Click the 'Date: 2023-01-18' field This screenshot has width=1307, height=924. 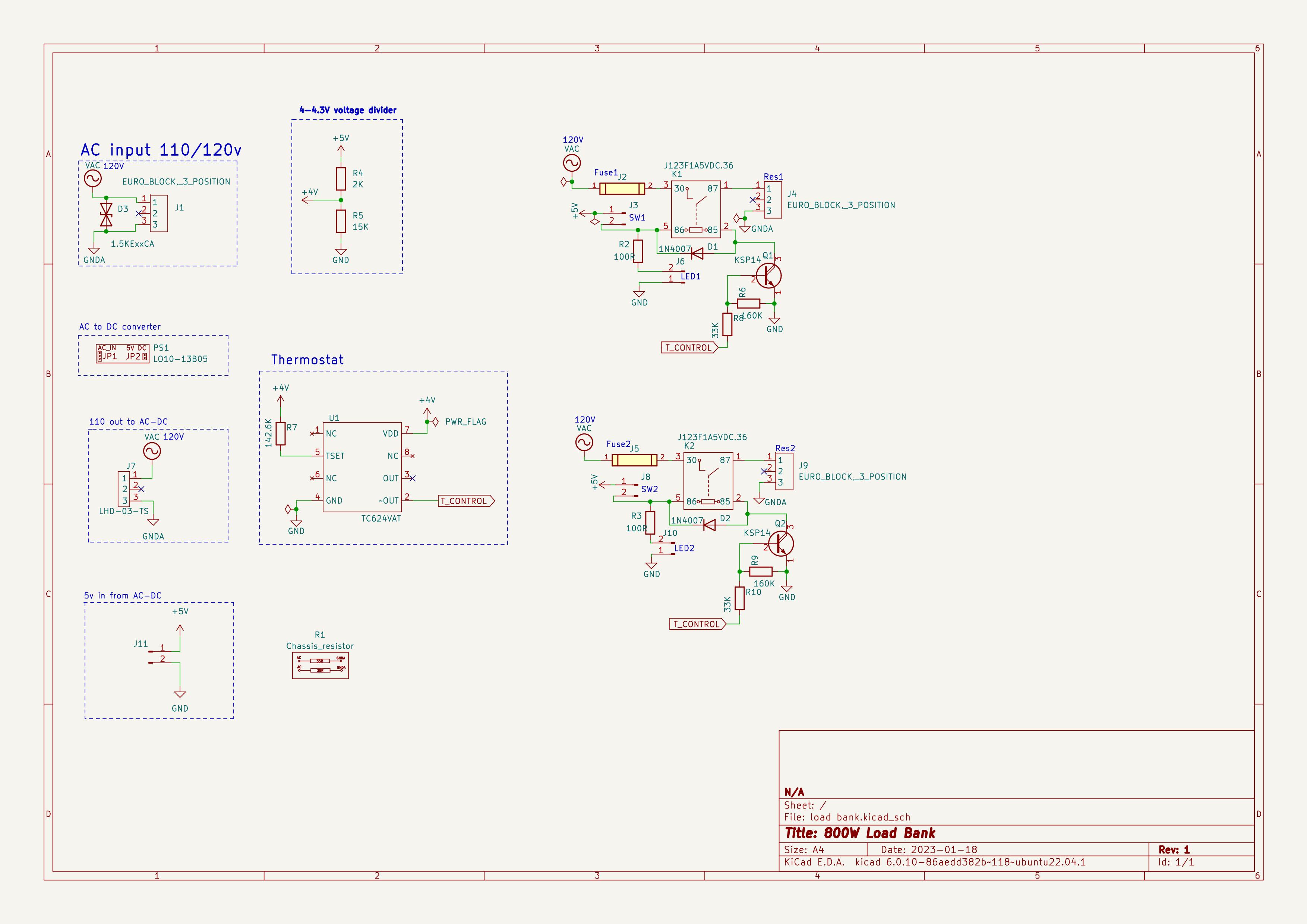(929, 849)
